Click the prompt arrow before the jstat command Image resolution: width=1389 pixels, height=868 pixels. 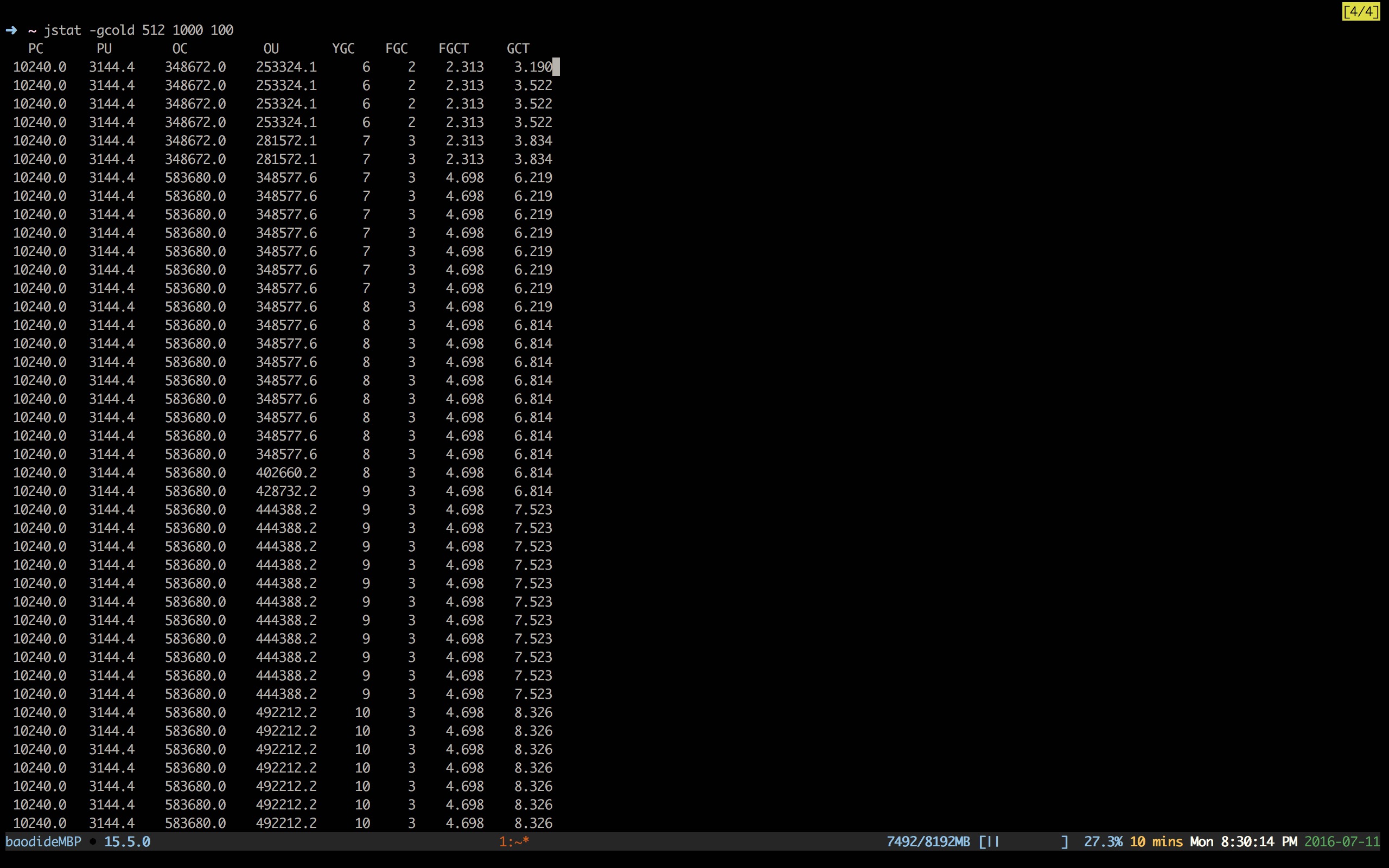(x=11, y=30)
